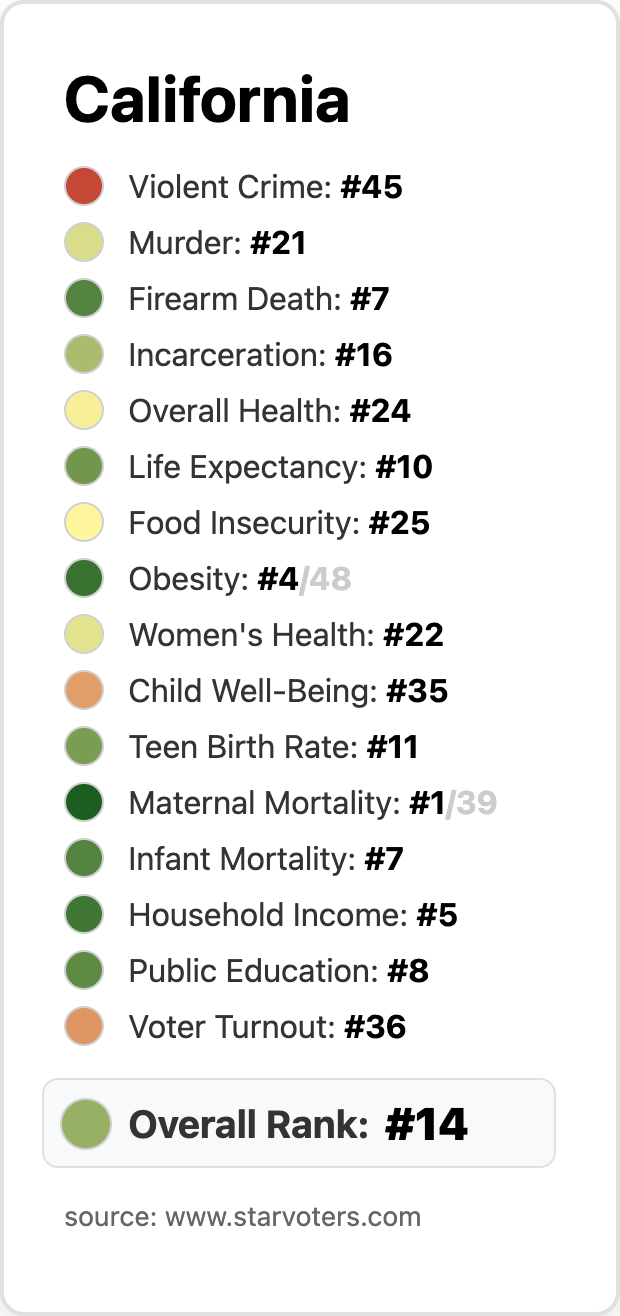Click the Life Expectancy #10 label
620x1316 pixels.
pos(280,467)
